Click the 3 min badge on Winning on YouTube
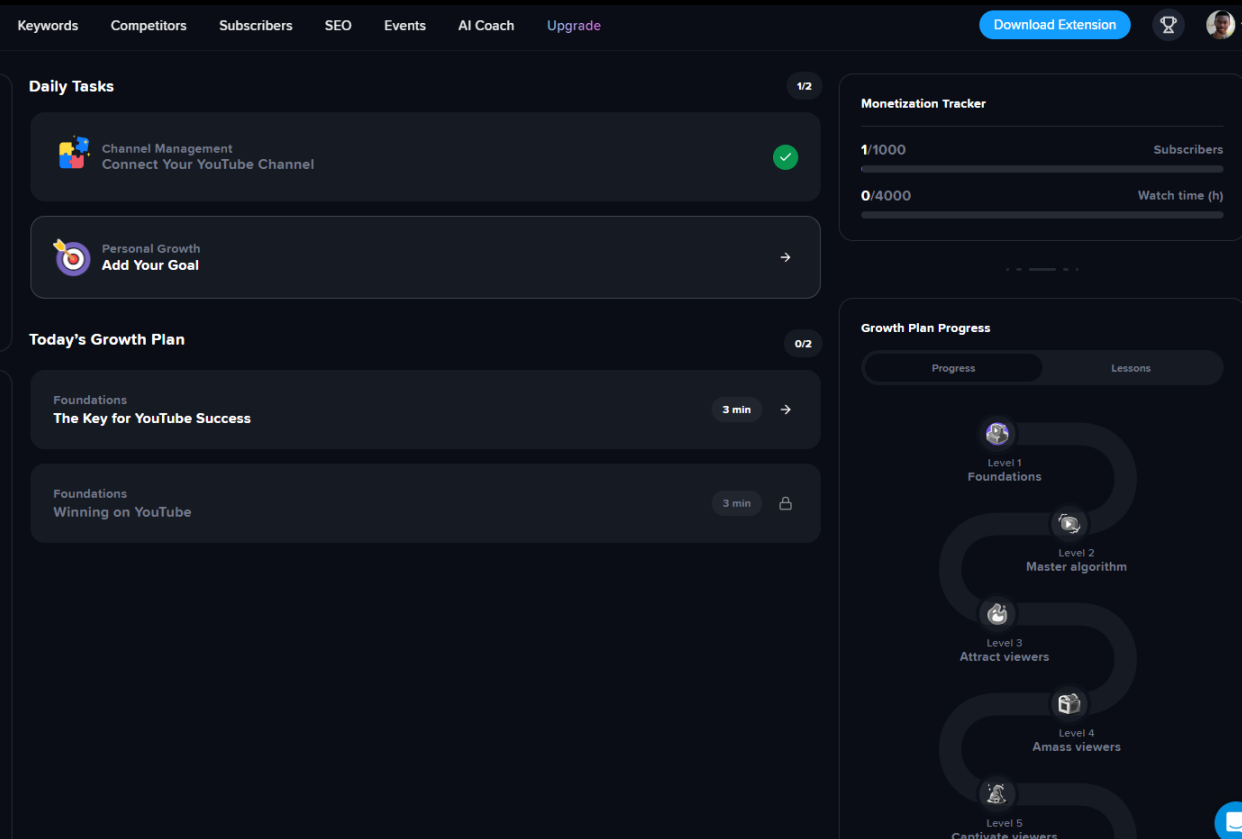This screenshot has height=839, width=1242. (x=737, y=503)
